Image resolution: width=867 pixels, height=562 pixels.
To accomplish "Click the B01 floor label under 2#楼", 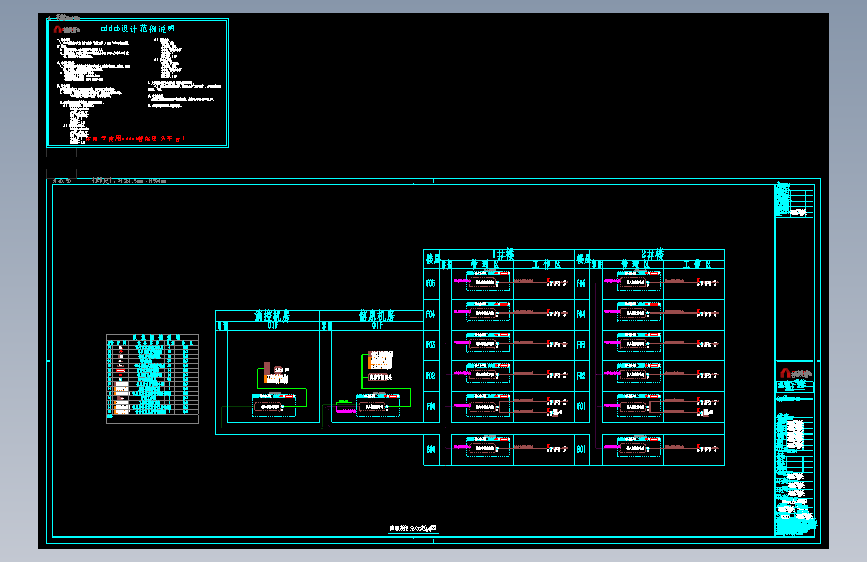I will tap(581, 449).
